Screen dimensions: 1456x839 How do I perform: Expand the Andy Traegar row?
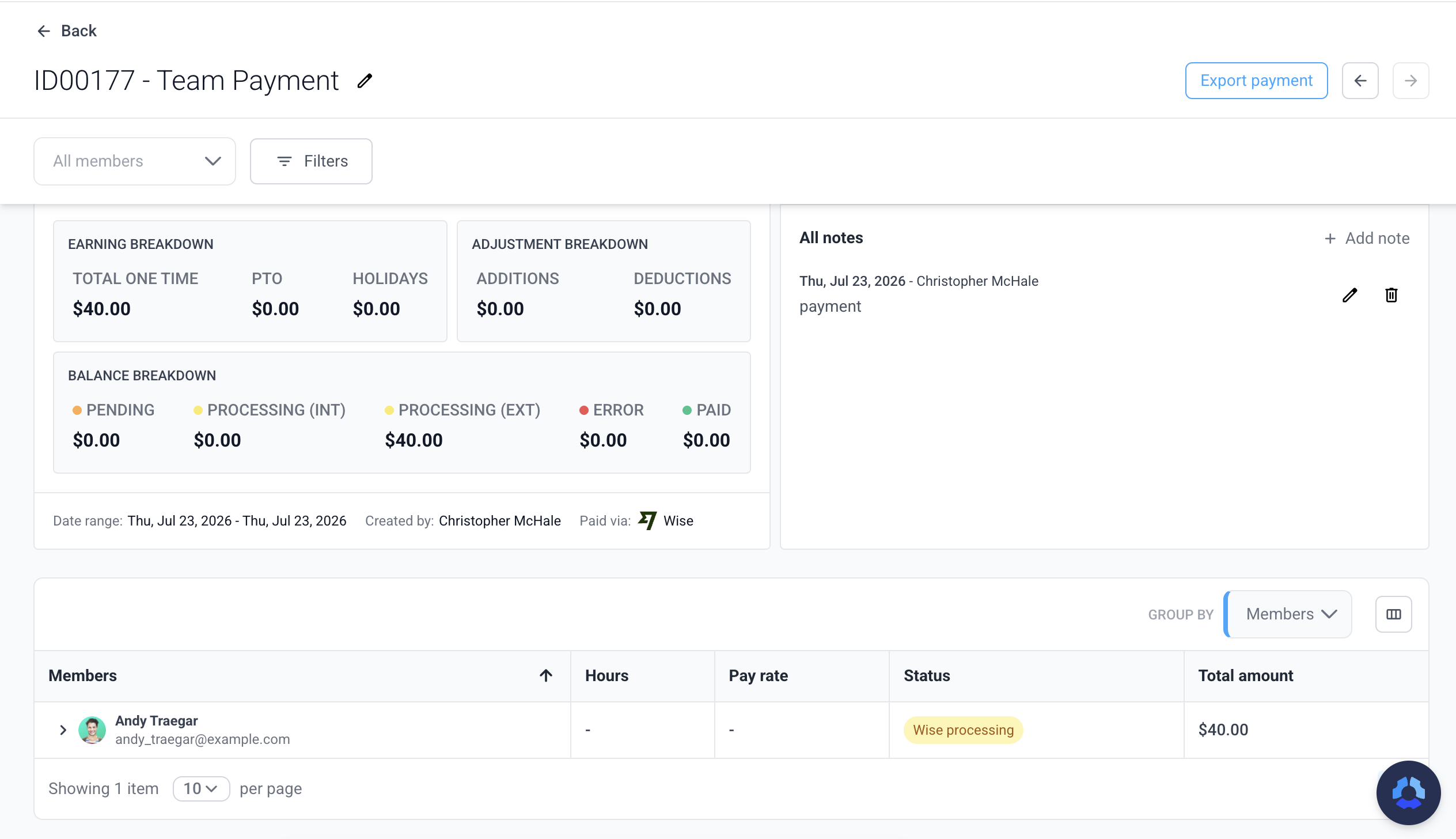coord(63,730)
